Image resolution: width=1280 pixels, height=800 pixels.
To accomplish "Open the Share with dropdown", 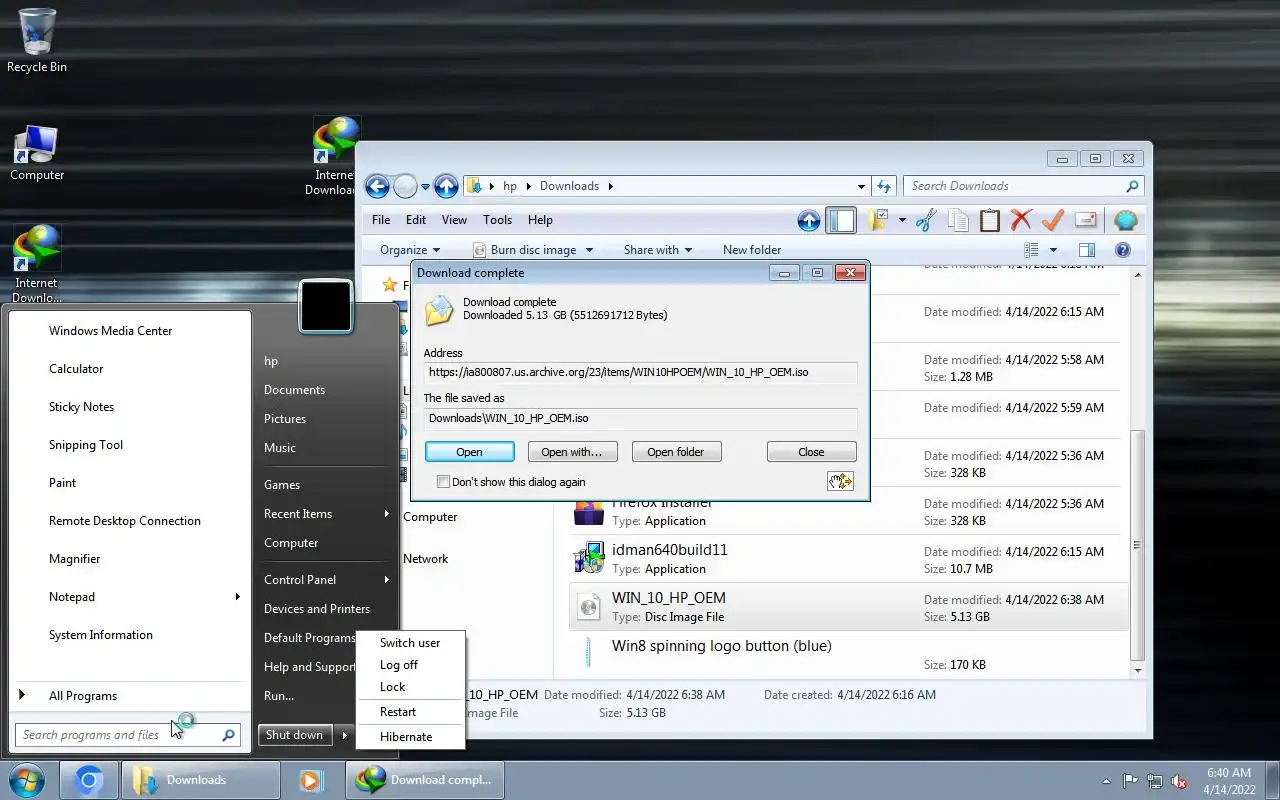I will [658, 250].
